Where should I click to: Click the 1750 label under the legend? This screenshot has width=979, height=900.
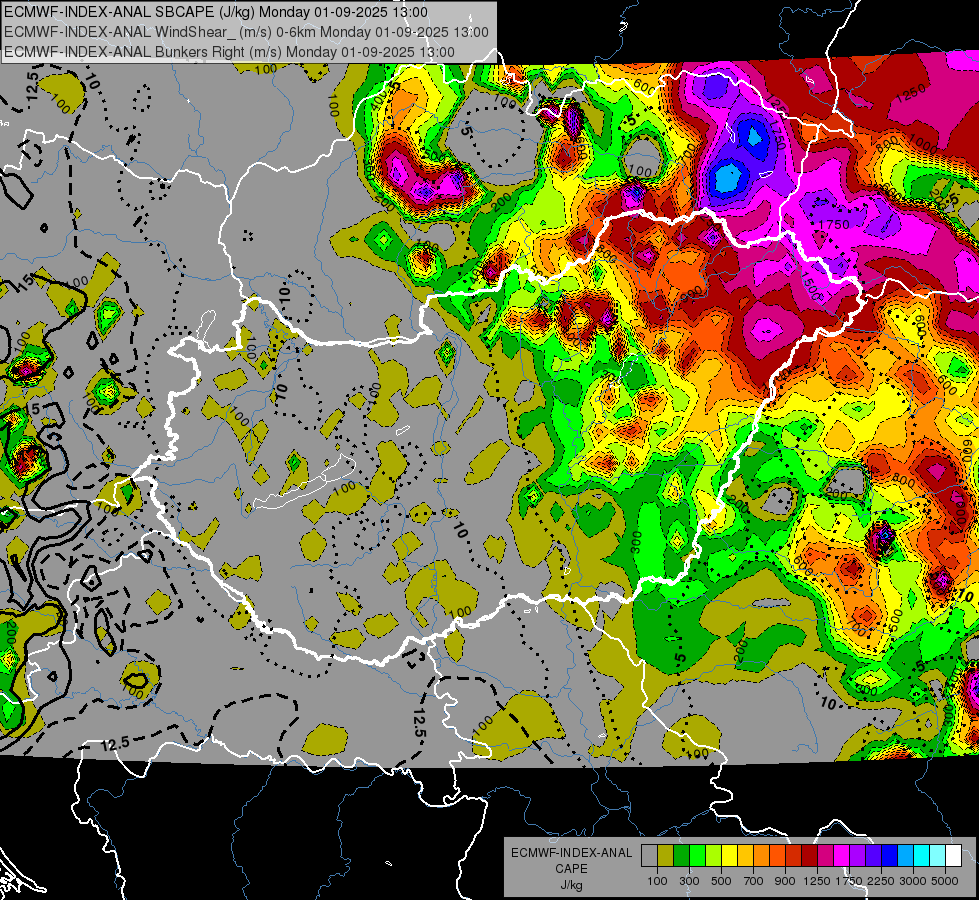click(x=849, y=881)
